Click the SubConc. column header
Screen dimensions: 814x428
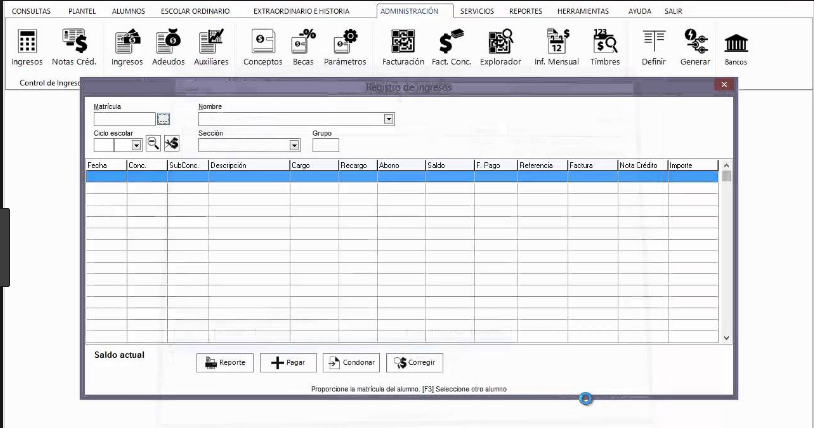point(188,165)
